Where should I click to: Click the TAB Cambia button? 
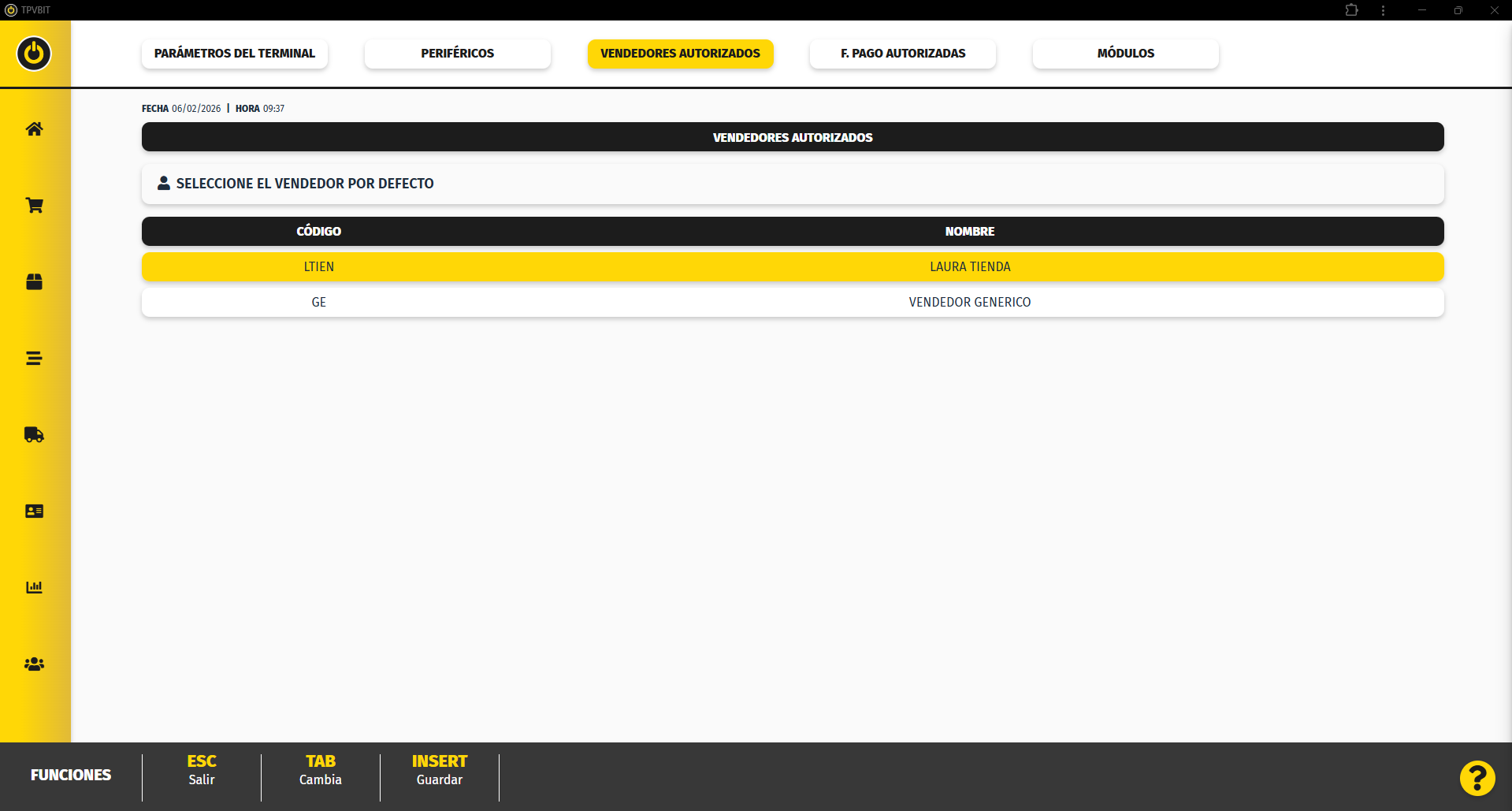(320, 770)
